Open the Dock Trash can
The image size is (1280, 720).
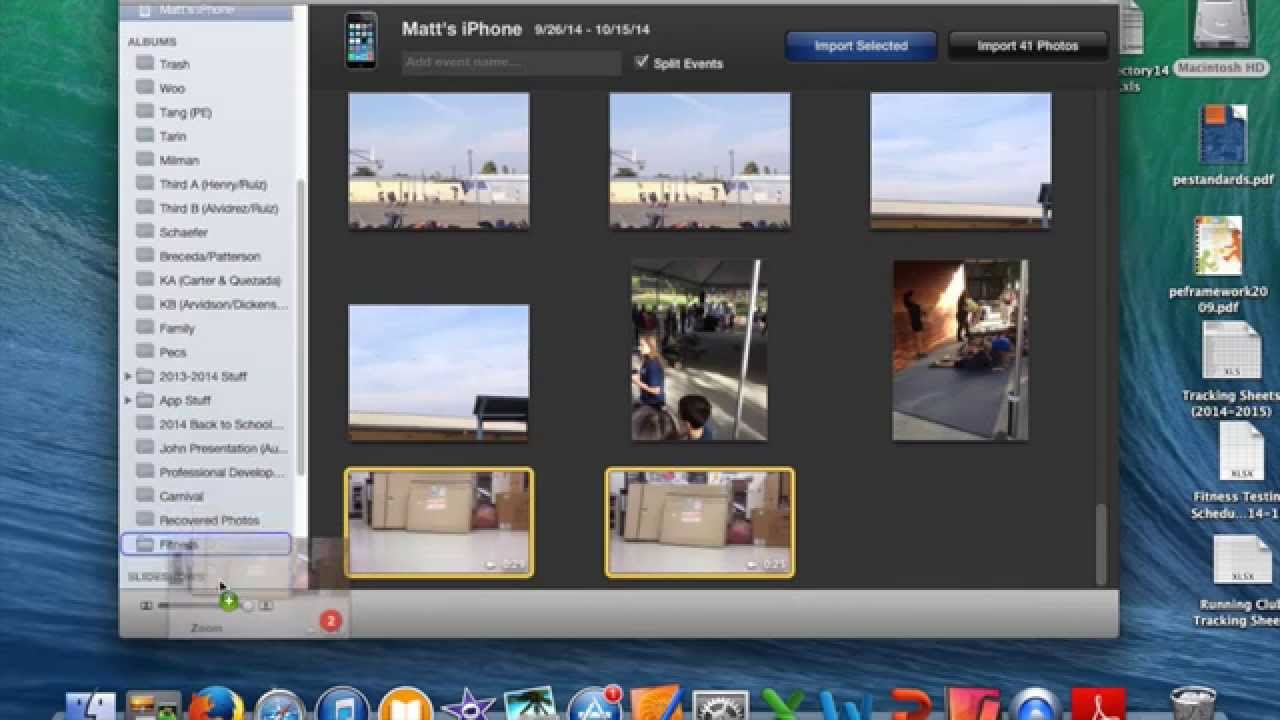tap(1192, 703)
